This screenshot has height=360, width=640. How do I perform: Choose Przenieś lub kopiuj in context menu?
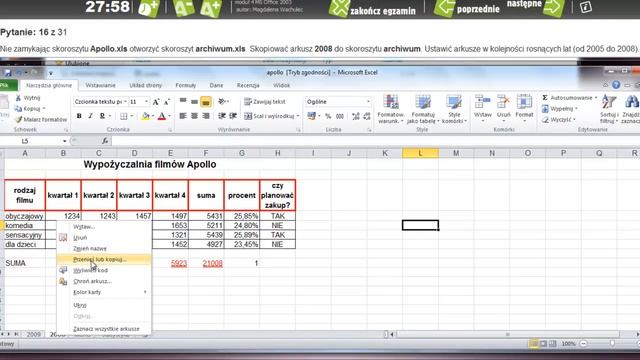pos(104,259)
